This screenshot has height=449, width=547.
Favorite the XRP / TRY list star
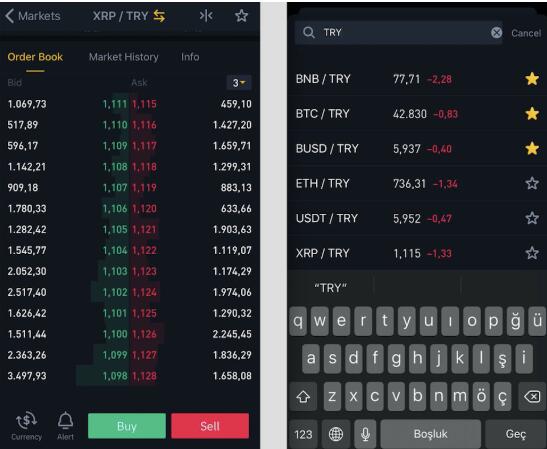[532, 253]
